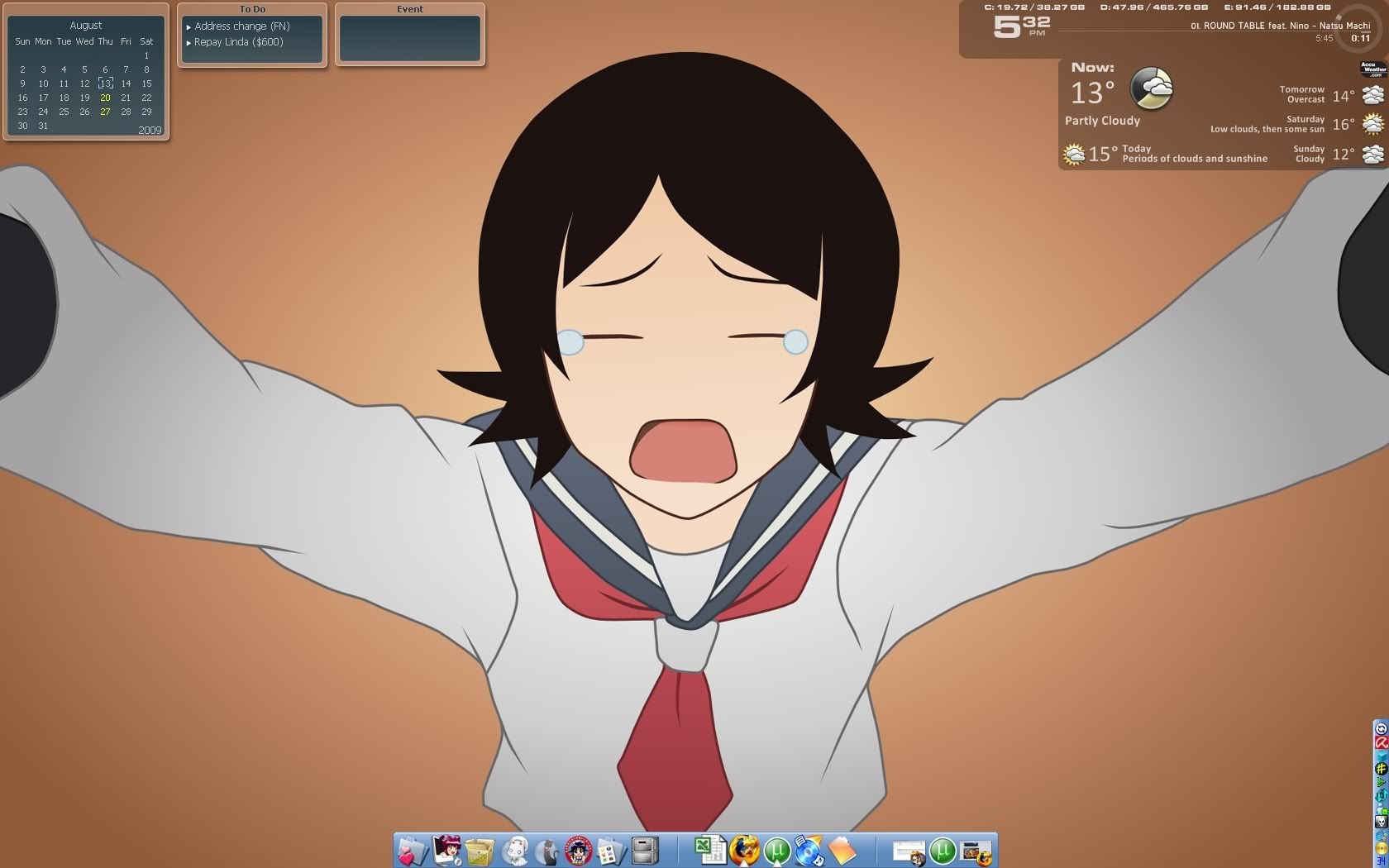
Task: Click the blue globe network tray icon
Action: pyautogui.click(x=1381, y=836)
